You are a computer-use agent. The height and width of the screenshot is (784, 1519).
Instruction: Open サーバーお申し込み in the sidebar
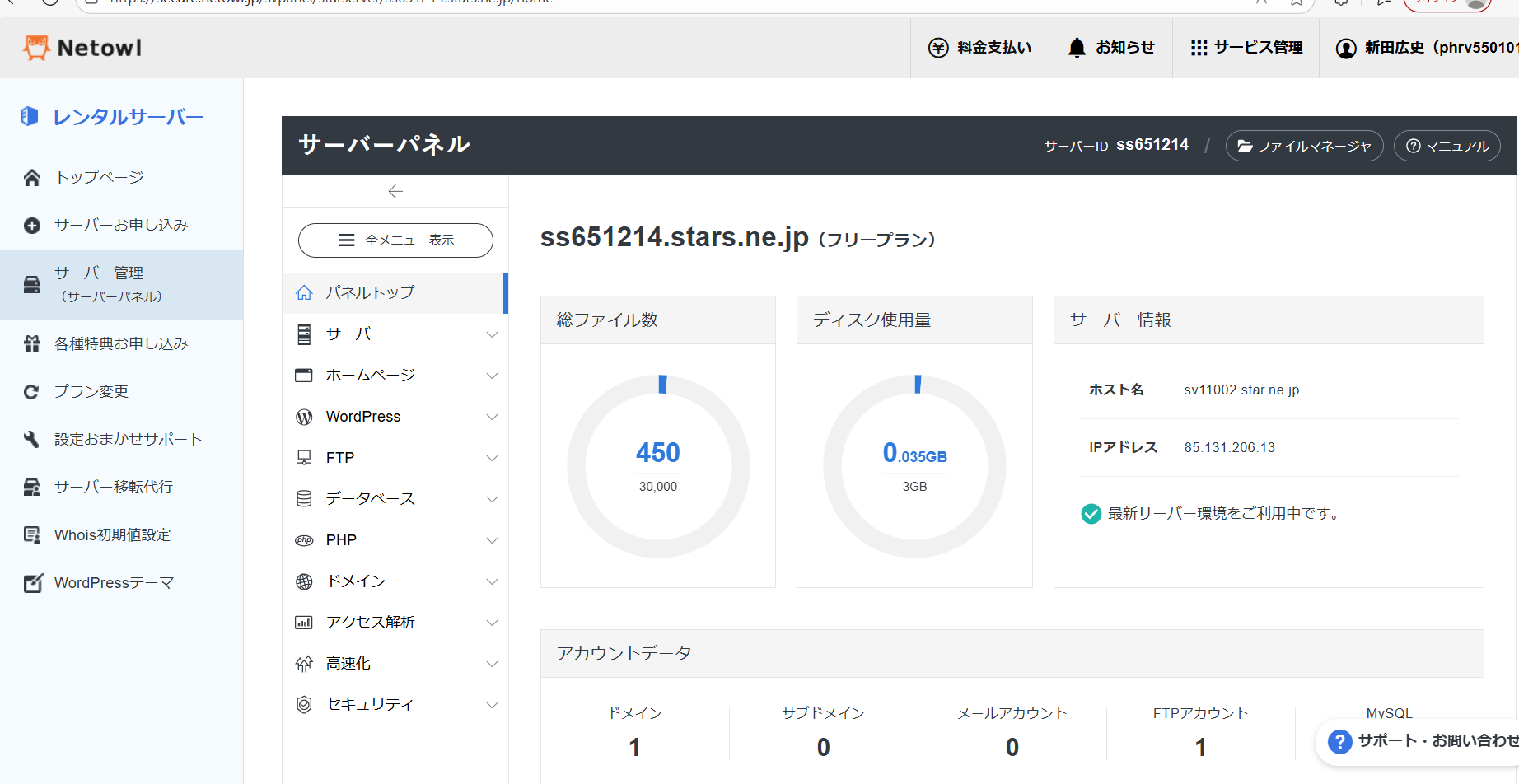click(x=122, y=226)
